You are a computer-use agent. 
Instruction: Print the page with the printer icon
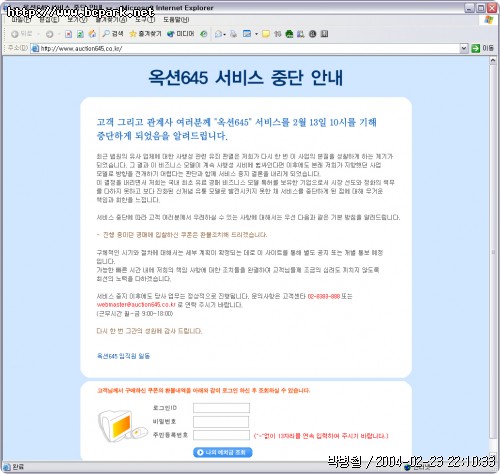point(233,34)
